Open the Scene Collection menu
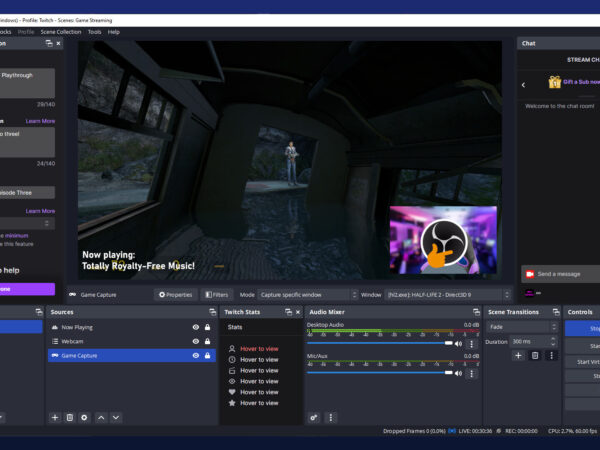 (61, 32)
